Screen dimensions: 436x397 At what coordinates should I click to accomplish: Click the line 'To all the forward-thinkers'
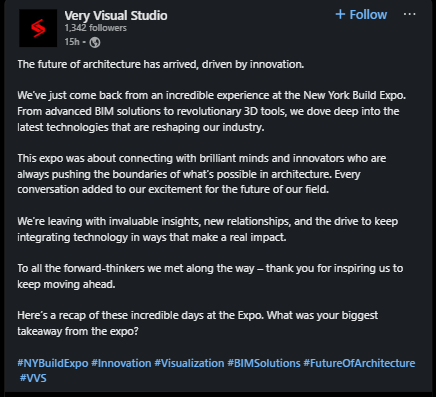(x=210, y=268)
